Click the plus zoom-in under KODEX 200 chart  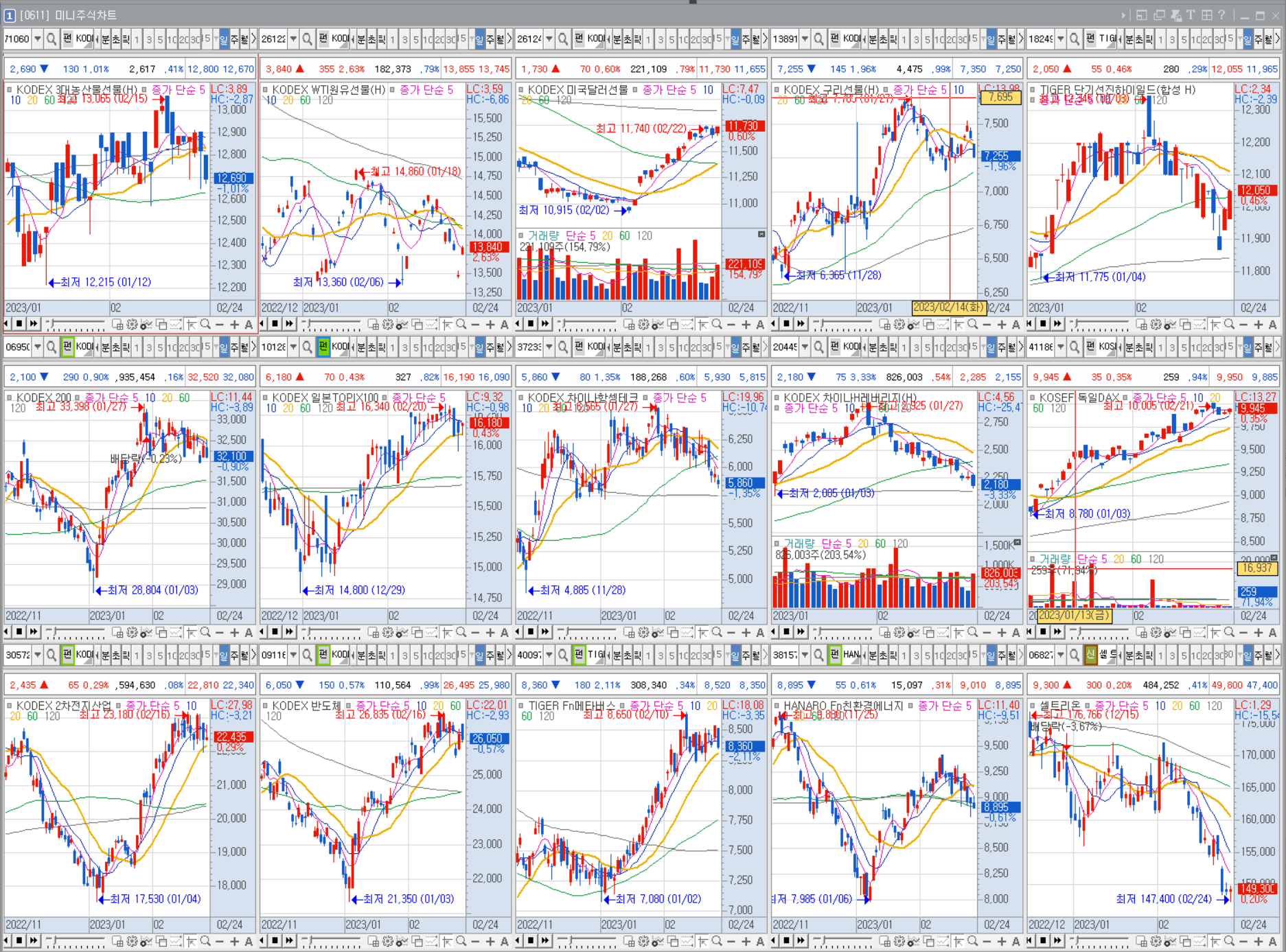click(x=235, y=632)
